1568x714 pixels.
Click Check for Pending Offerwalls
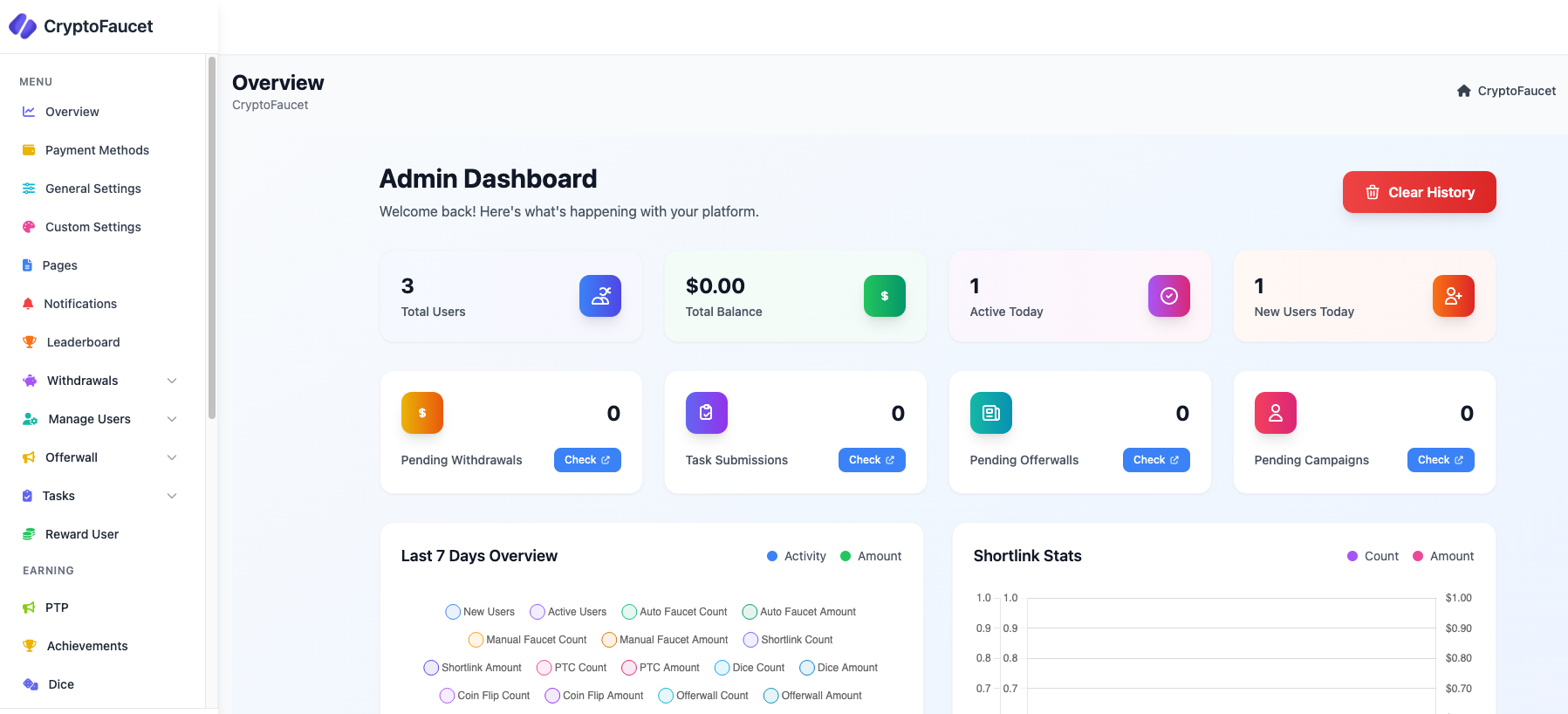click(1156, 460)
